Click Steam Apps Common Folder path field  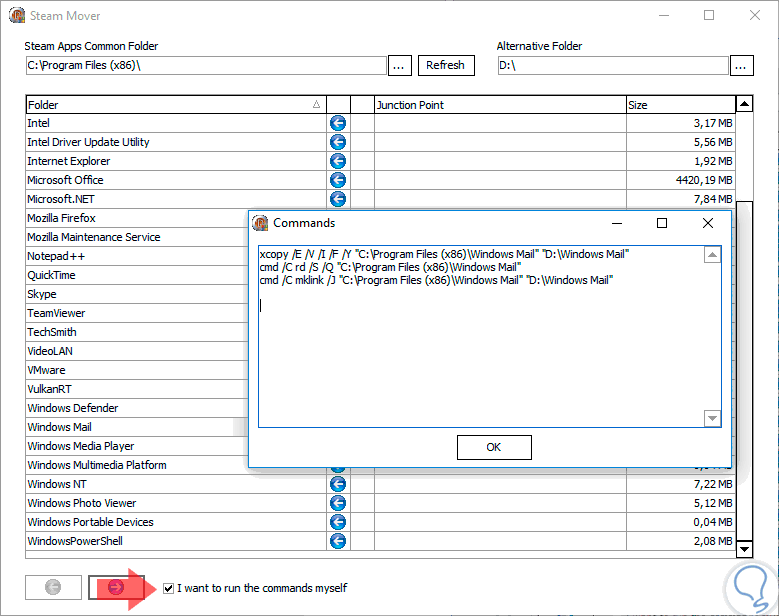(206, 66)
